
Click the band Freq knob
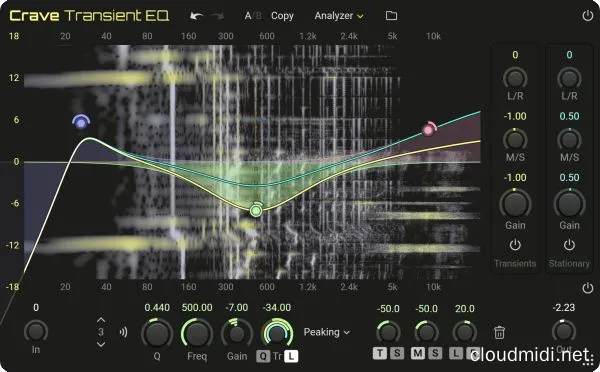click(197, 334)
